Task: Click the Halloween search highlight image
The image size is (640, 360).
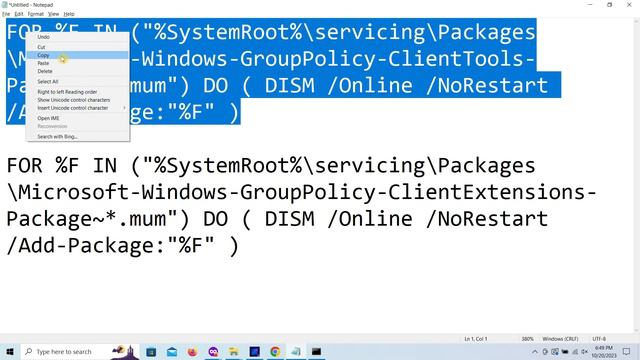Action: click(x=124, y=351)
